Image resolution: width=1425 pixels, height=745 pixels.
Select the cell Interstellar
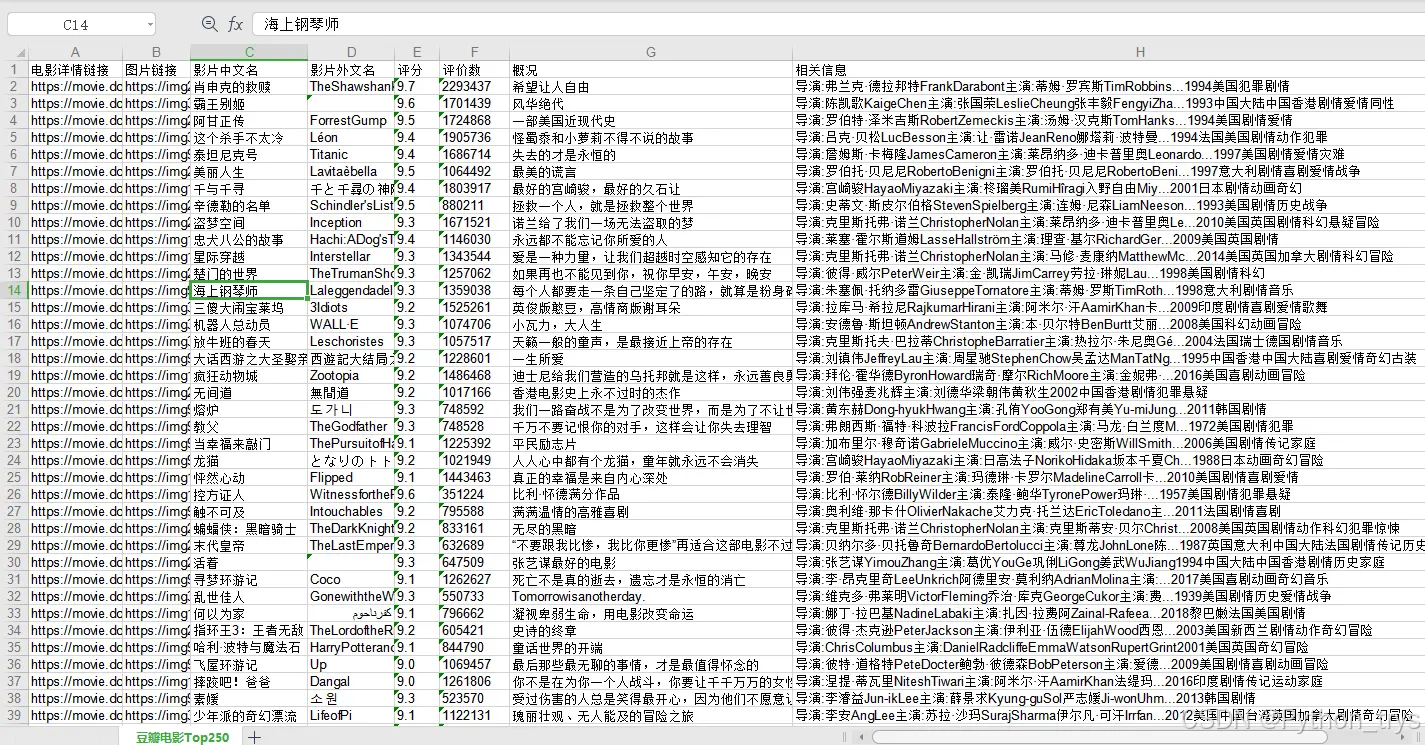tap(350, 257)
